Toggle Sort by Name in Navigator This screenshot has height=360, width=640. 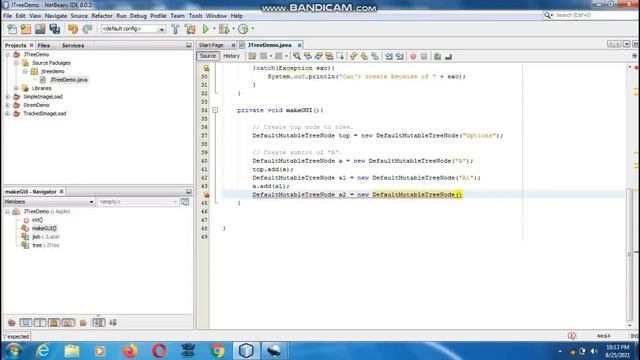(x=98, y=322)
